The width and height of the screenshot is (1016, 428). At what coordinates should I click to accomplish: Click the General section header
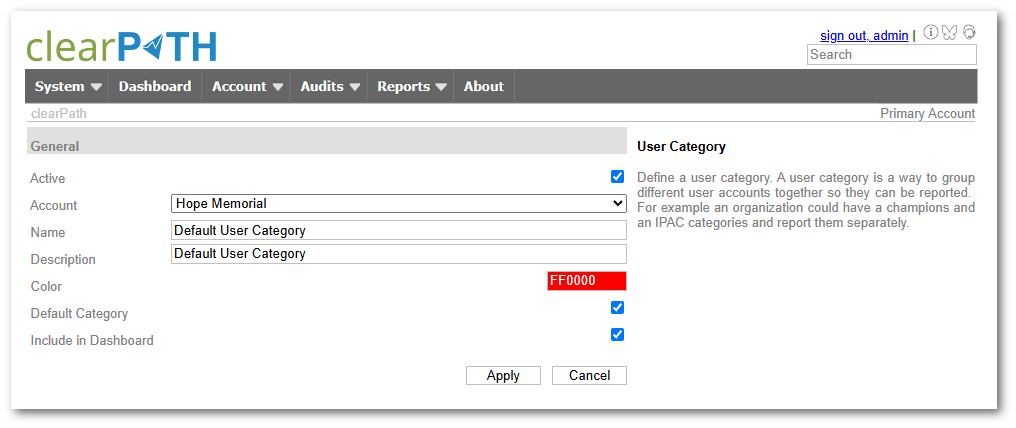tap(327, 141)
